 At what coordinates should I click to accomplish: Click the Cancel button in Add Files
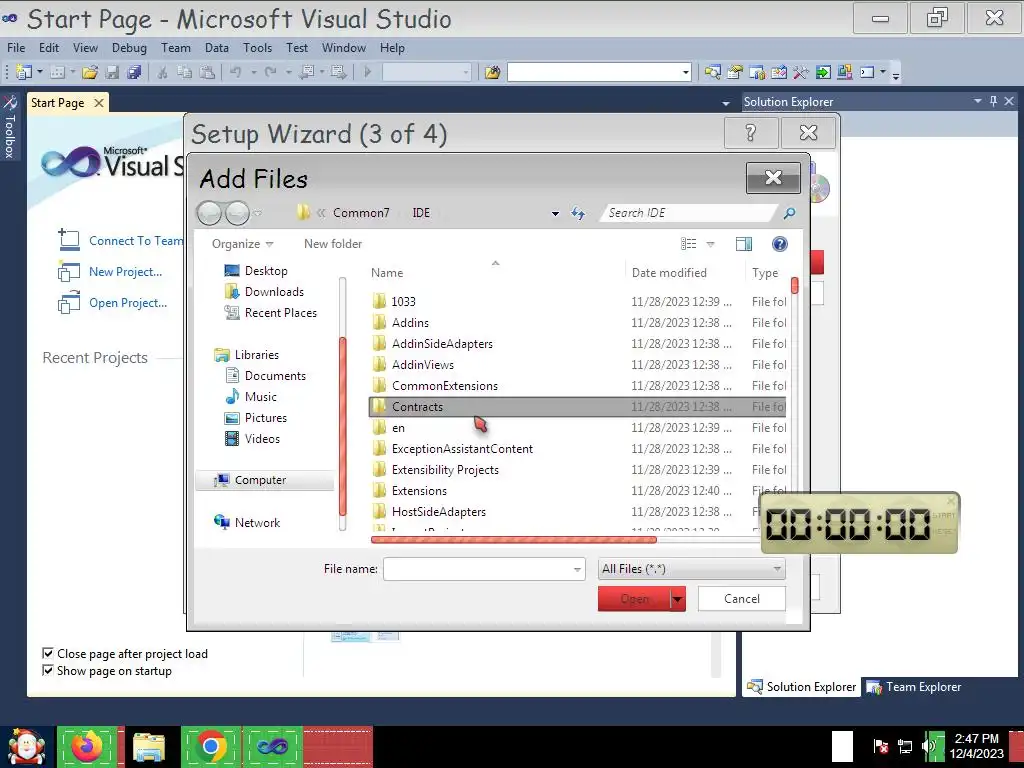pyautogui.click(x=741, y=599)
